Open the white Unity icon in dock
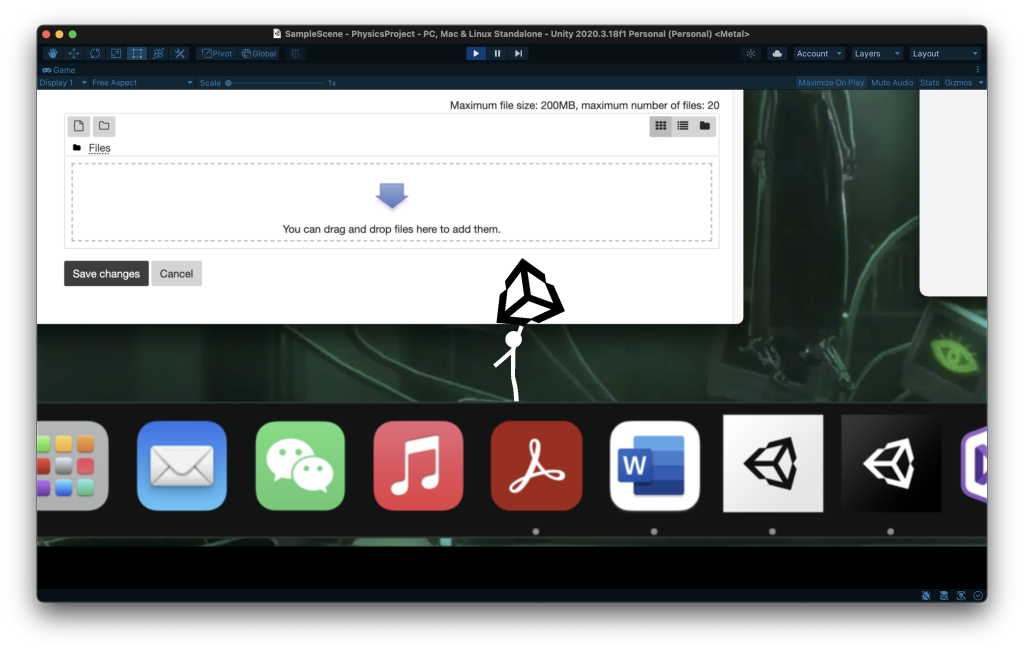Viewport: 1024px width, 651px height. (x=773, y=464)
